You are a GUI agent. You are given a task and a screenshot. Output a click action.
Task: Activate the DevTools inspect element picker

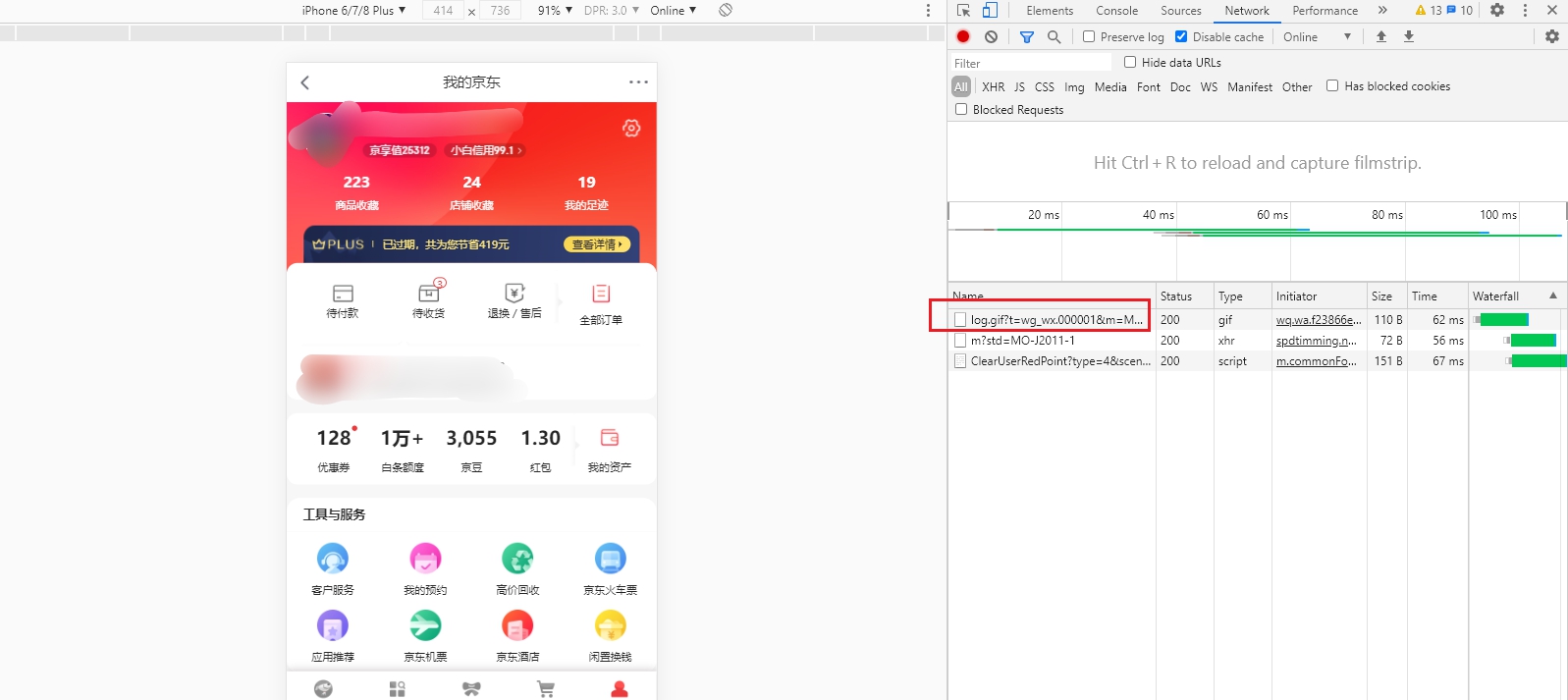click(x=963, y=10)
